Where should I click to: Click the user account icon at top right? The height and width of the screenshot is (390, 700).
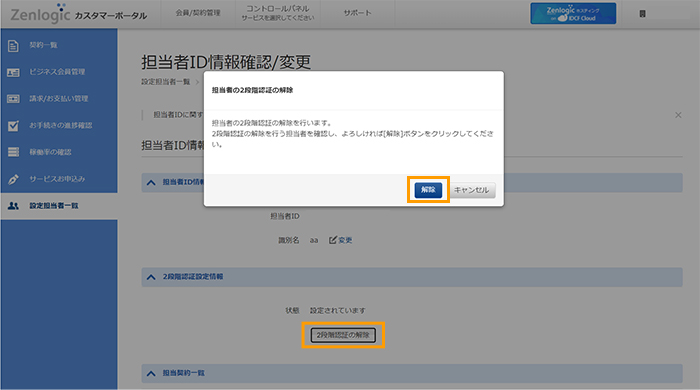(x=642, y=14)
